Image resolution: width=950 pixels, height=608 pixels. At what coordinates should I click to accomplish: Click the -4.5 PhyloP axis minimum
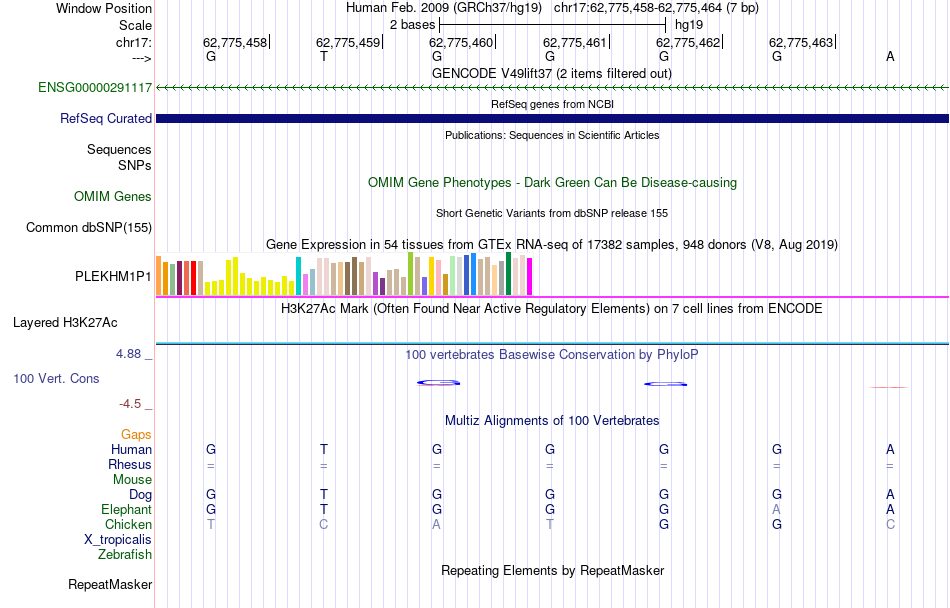(x=130, y=404)
